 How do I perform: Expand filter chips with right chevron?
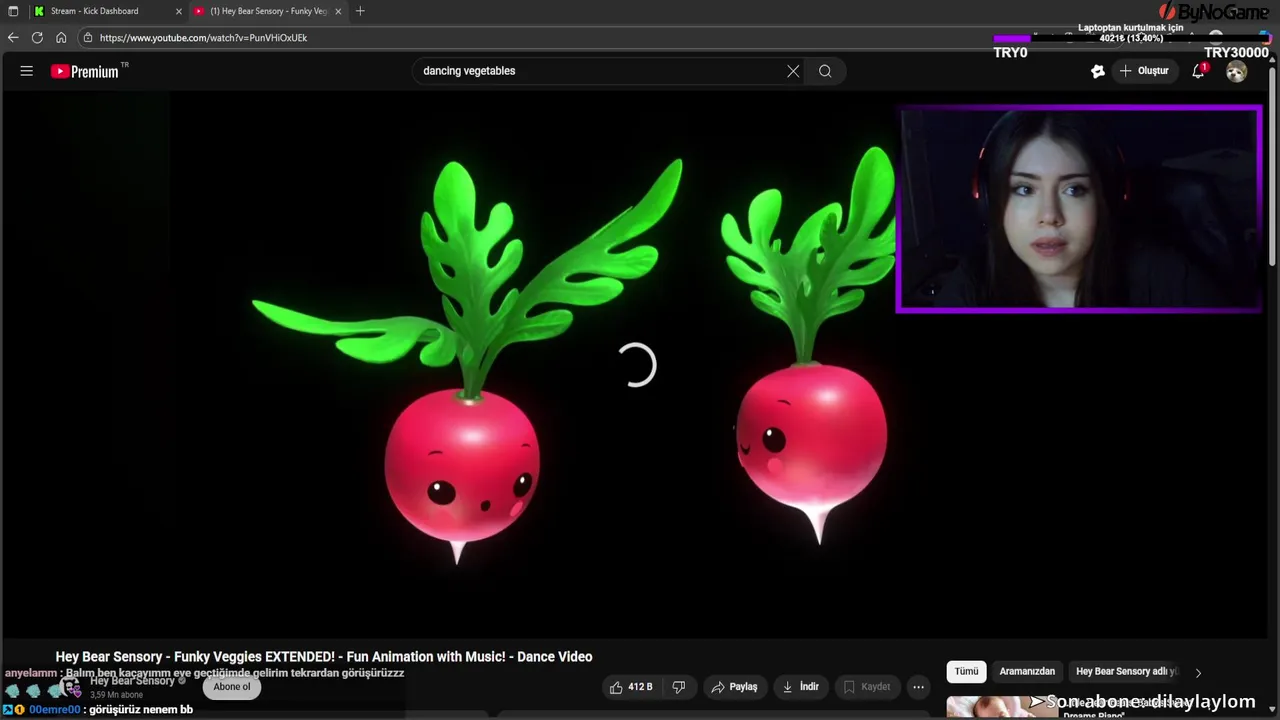[1198, 673]
